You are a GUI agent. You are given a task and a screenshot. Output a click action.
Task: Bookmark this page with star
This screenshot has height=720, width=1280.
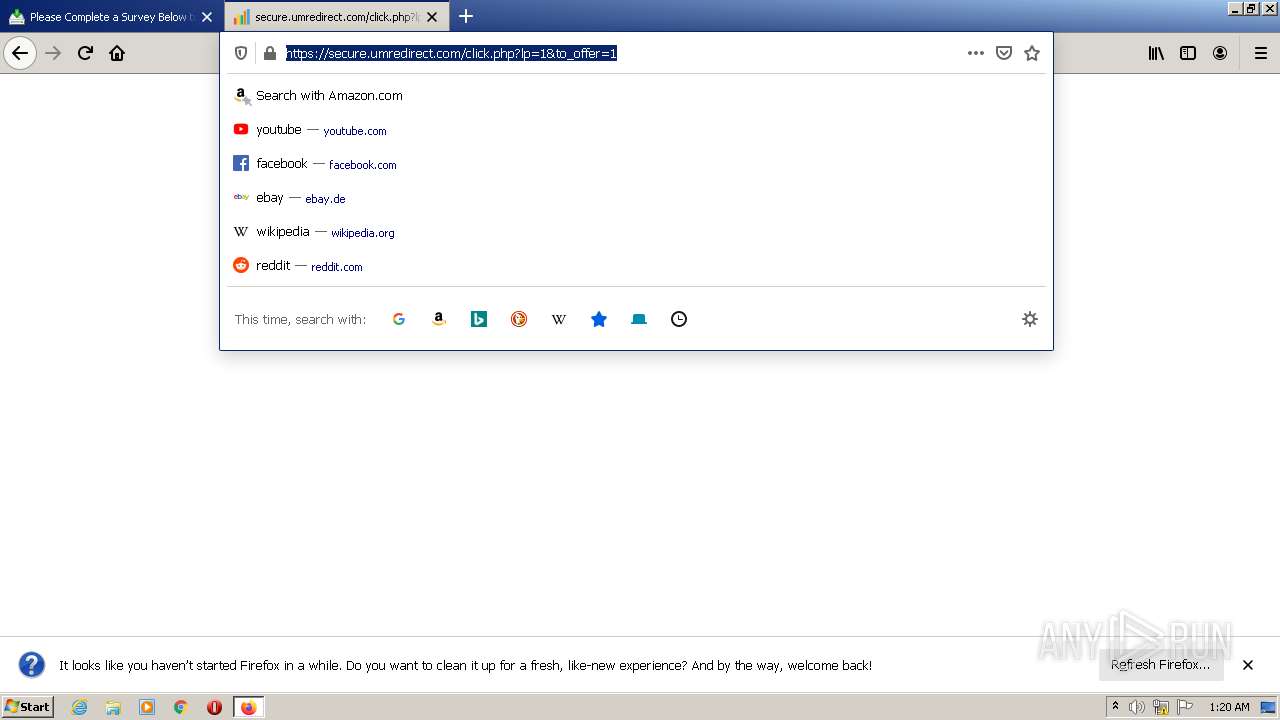tap(1032, 53)
